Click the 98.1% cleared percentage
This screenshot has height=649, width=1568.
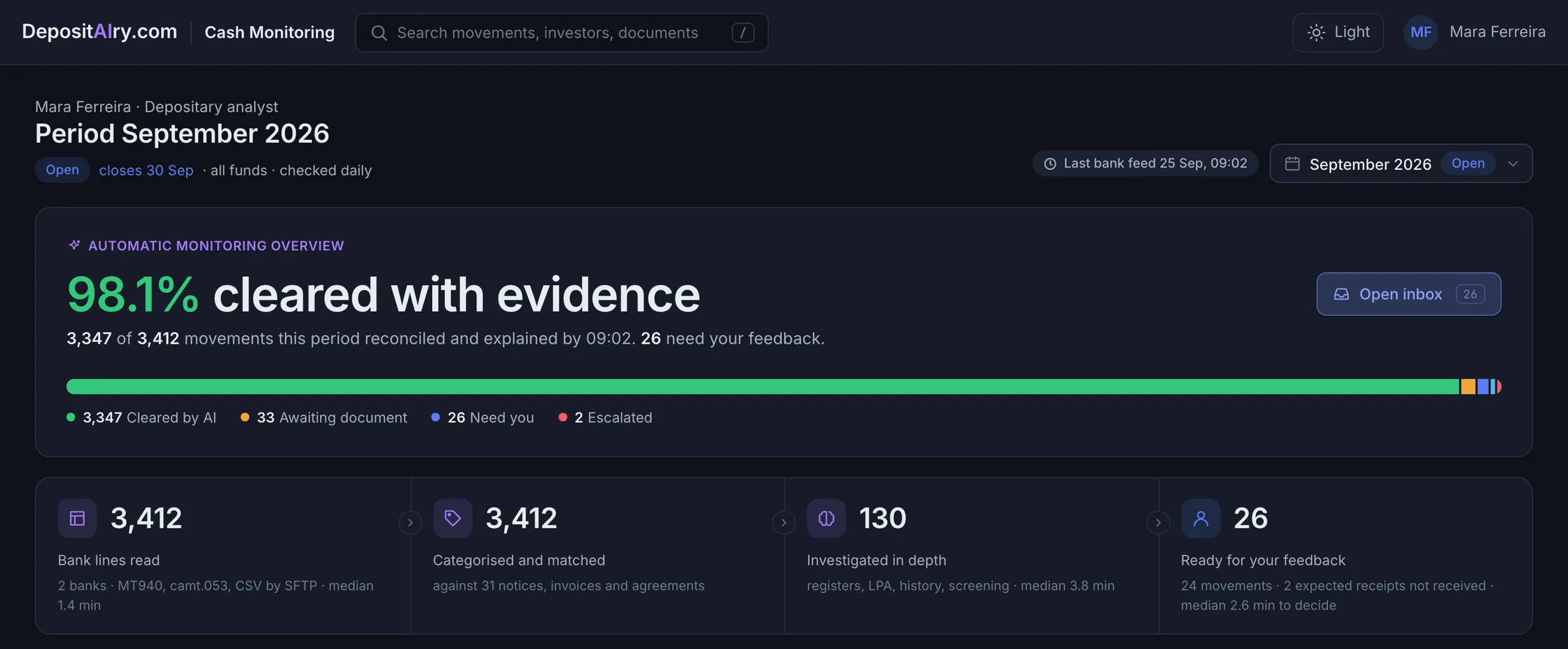point(133,294)
